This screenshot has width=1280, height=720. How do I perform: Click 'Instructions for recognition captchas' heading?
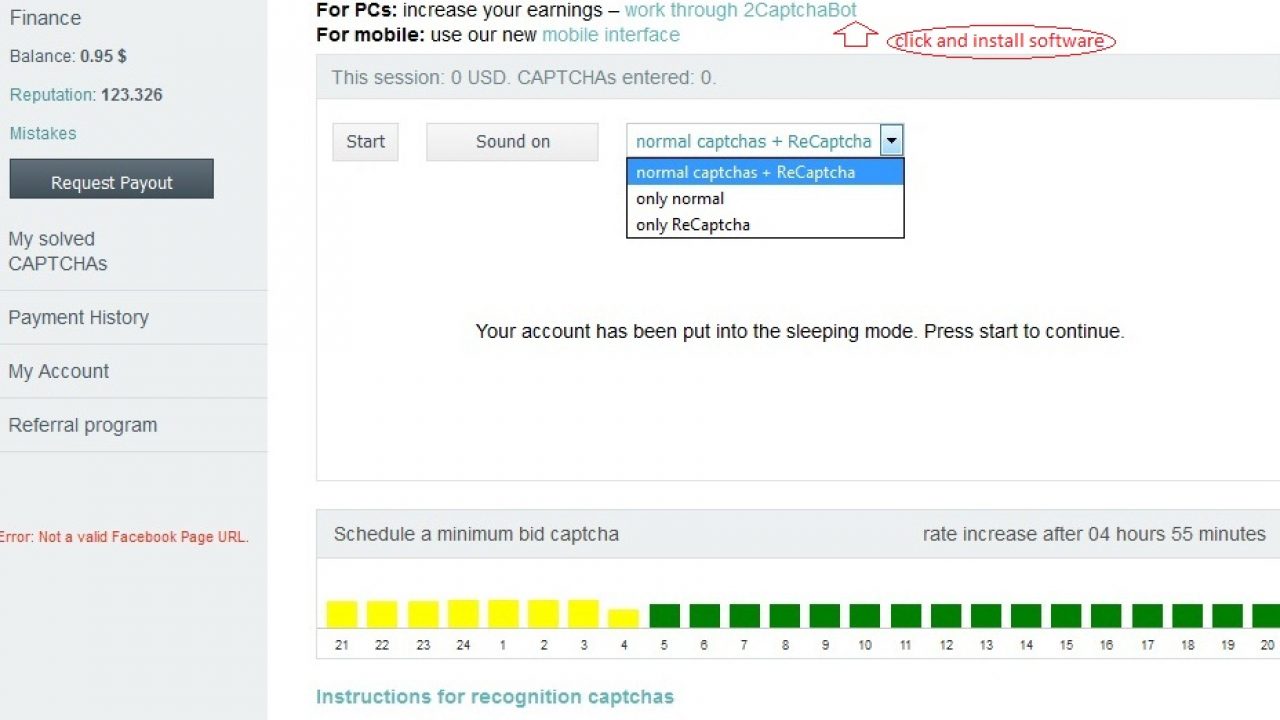pos(494,697)
